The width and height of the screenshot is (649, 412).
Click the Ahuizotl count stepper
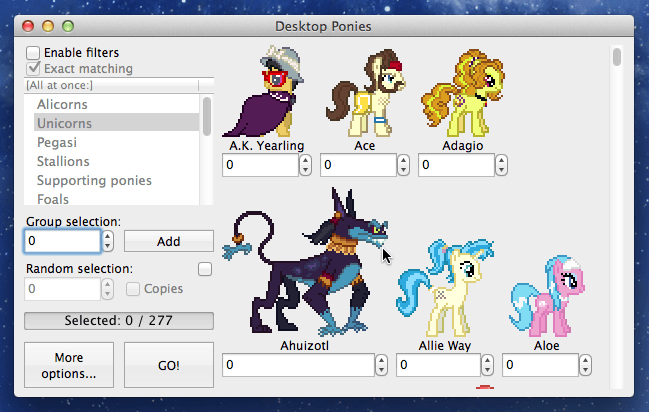pos(381,365)
